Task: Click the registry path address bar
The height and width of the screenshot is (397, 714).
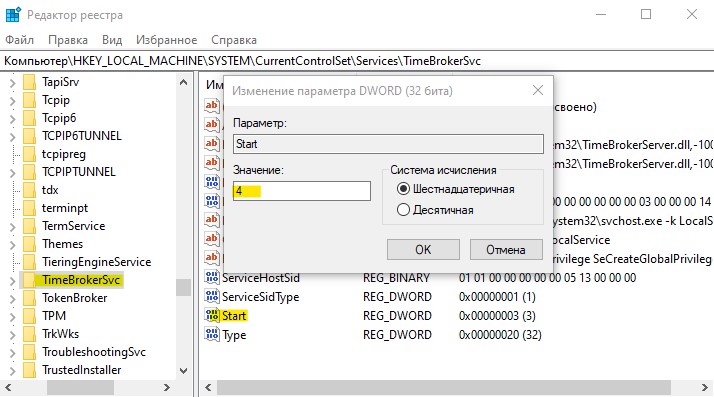Action: point(357,61)
